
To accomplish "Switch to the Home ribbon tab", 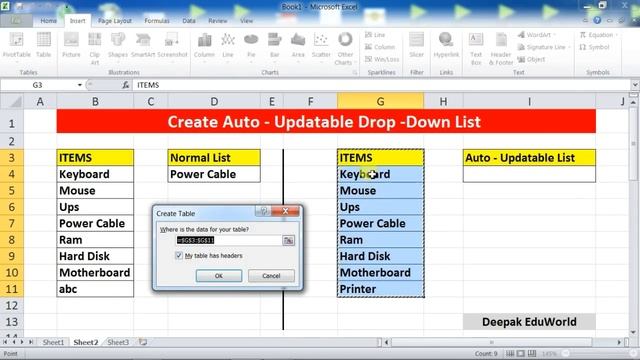I will pyautogui.click(x=49, y=21).
